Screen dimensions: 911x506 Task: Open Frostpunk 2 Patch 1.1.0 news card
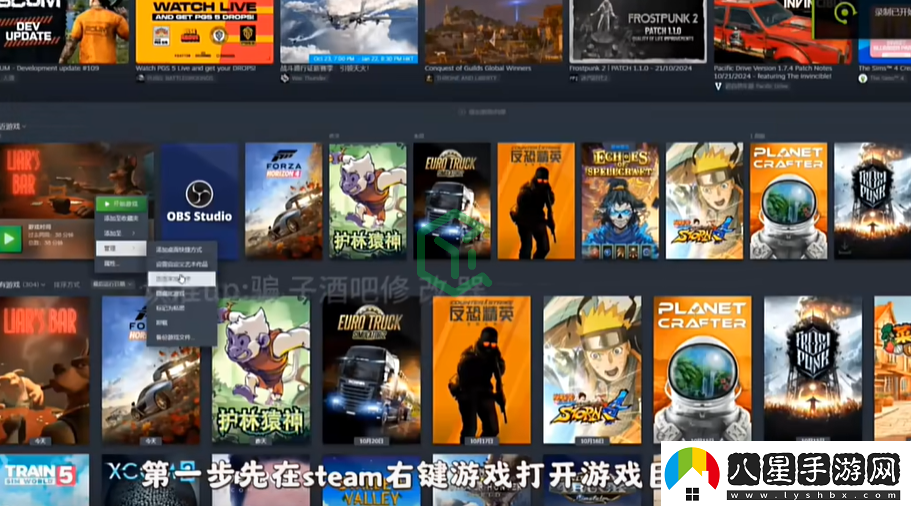(x=638, y=31)
